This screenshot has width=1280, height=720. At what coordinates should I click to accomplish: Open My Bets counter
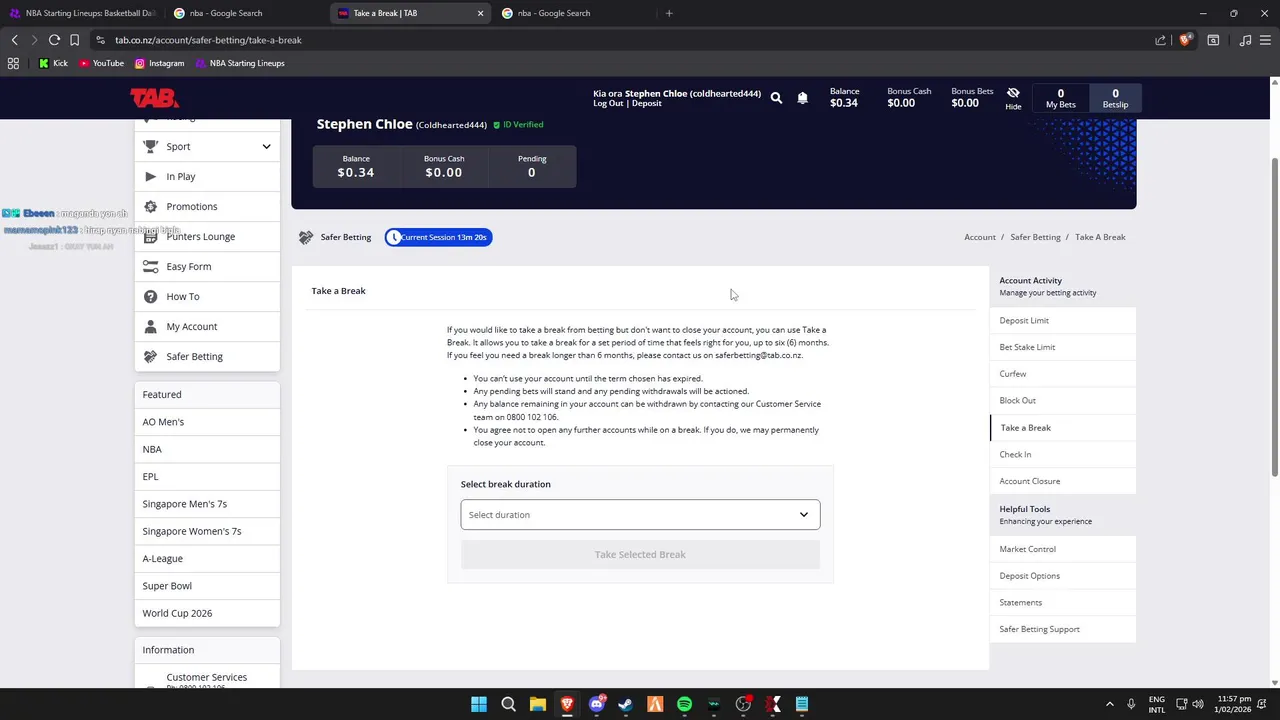1061,98
